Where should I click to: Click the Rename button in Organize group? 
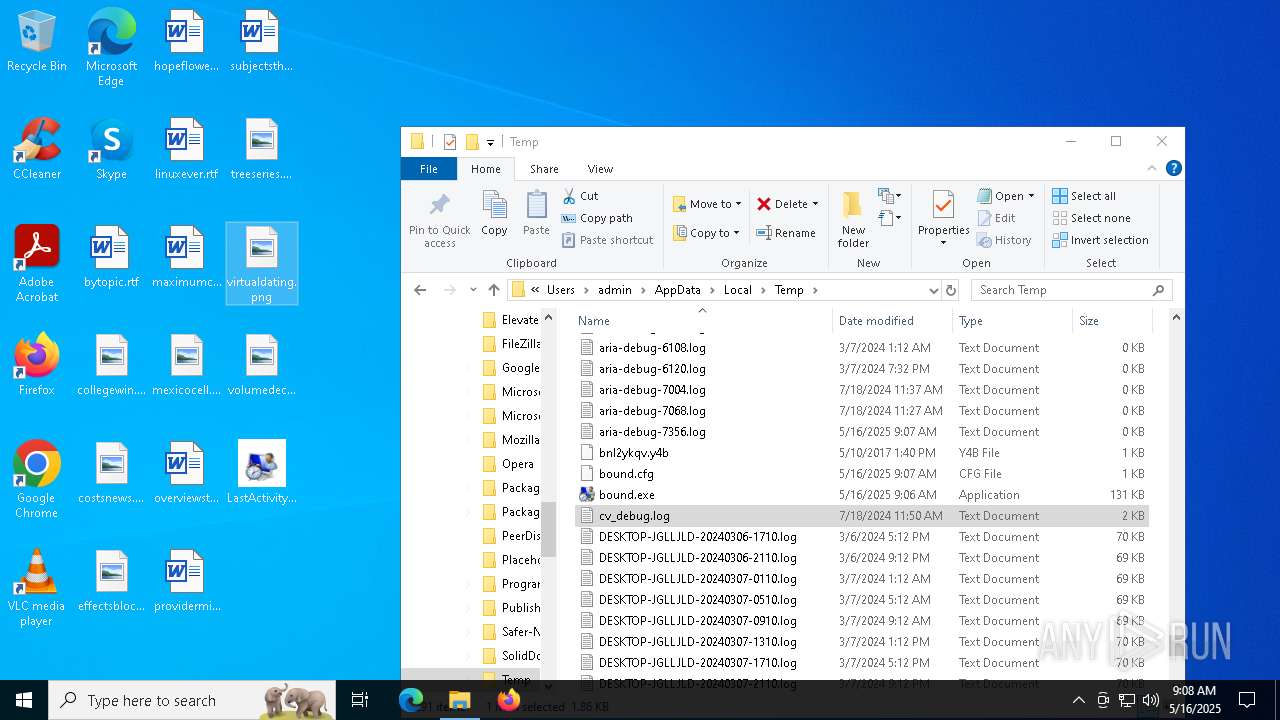[786, 233]
